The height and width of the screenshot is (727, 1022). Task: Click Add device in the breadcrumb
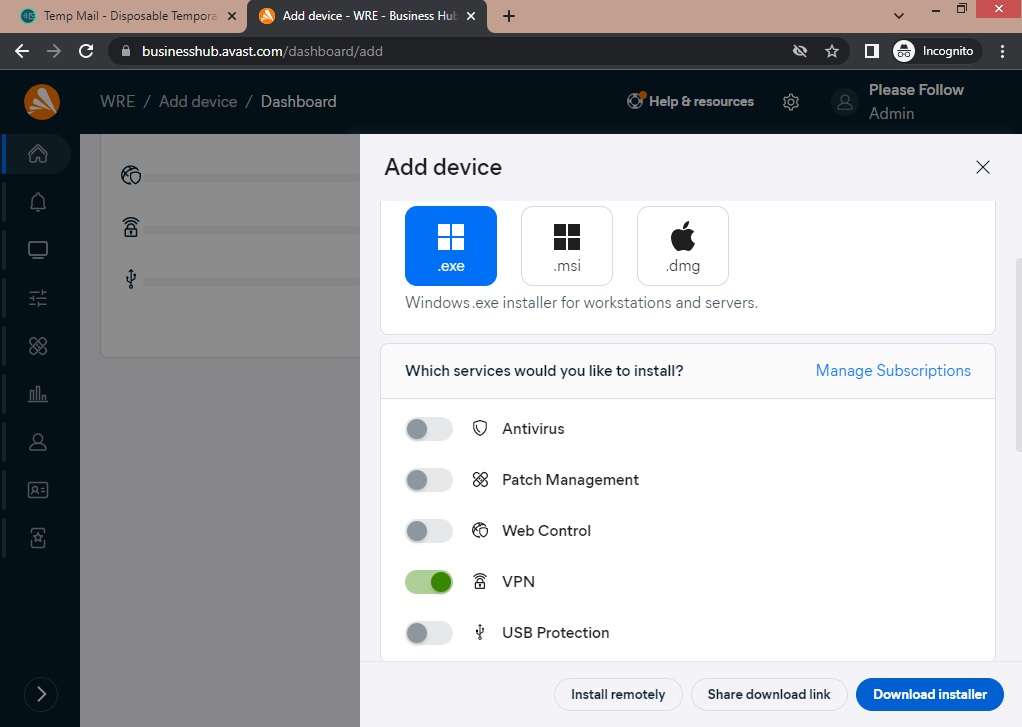pos(198,102)
